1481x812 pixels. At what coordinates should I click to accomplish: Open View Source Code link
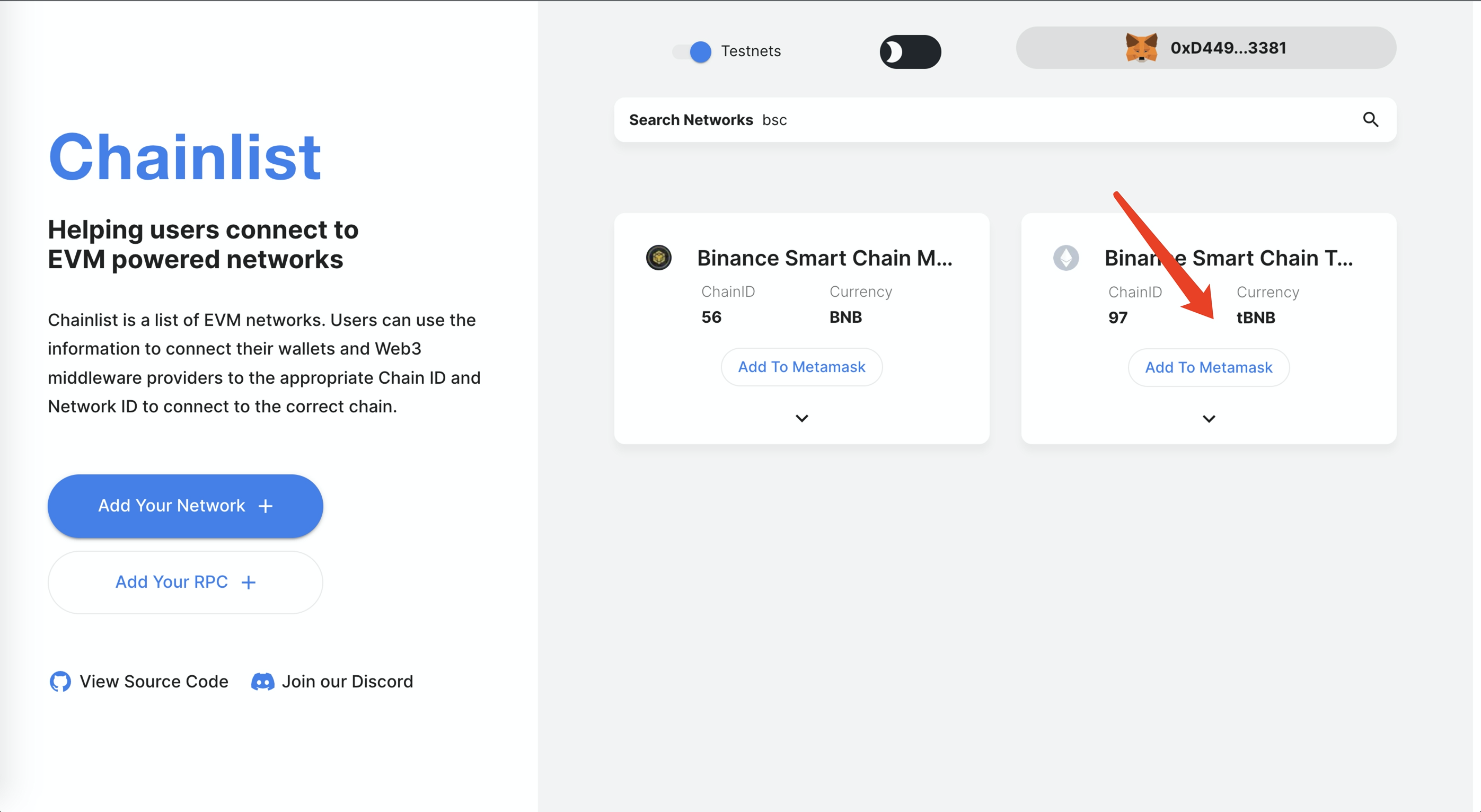click(x=154, y=682)
